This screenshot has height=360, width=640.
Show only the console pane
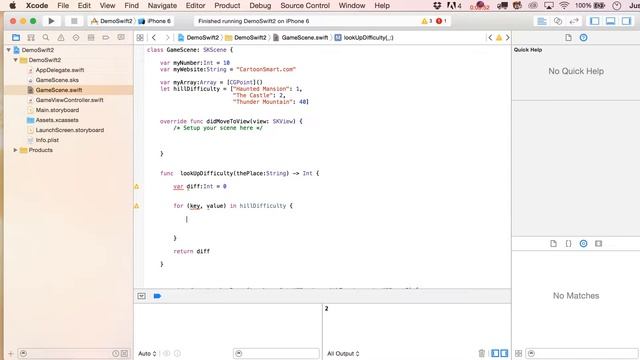click(x=504, y=353)
